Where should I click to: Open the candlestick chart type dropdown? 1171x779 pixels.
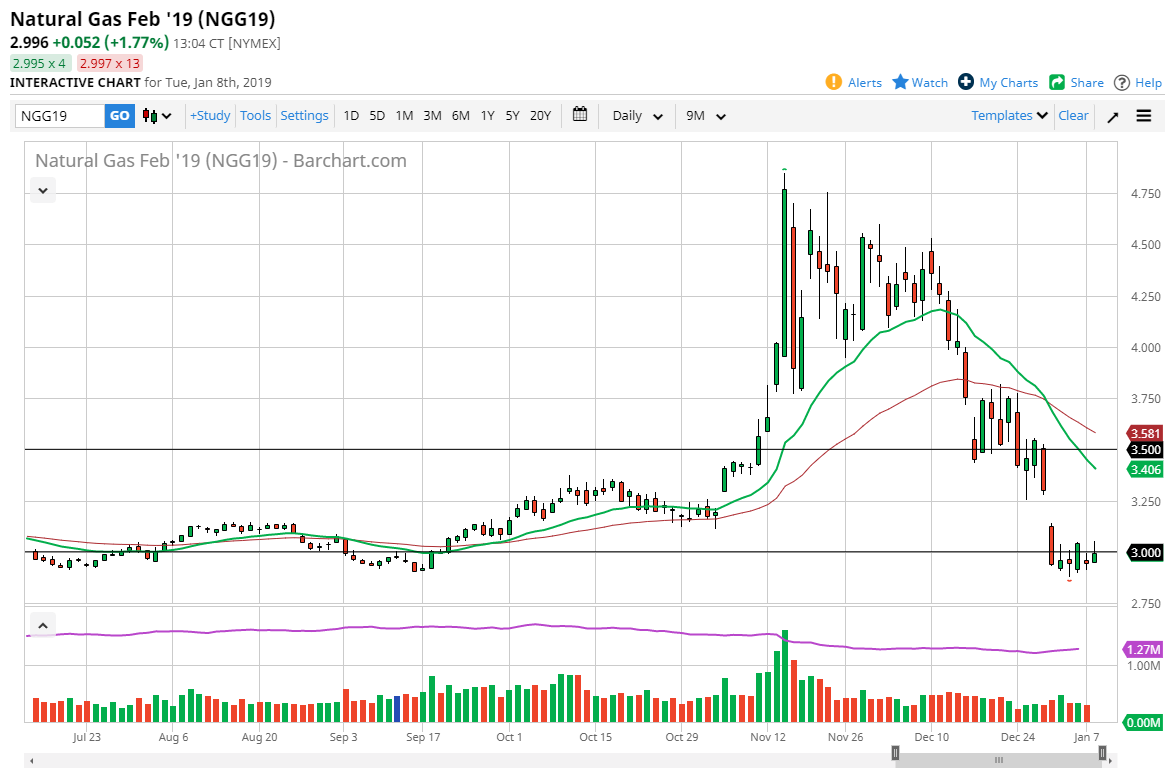pyautogui.click(x=157, y=116)
